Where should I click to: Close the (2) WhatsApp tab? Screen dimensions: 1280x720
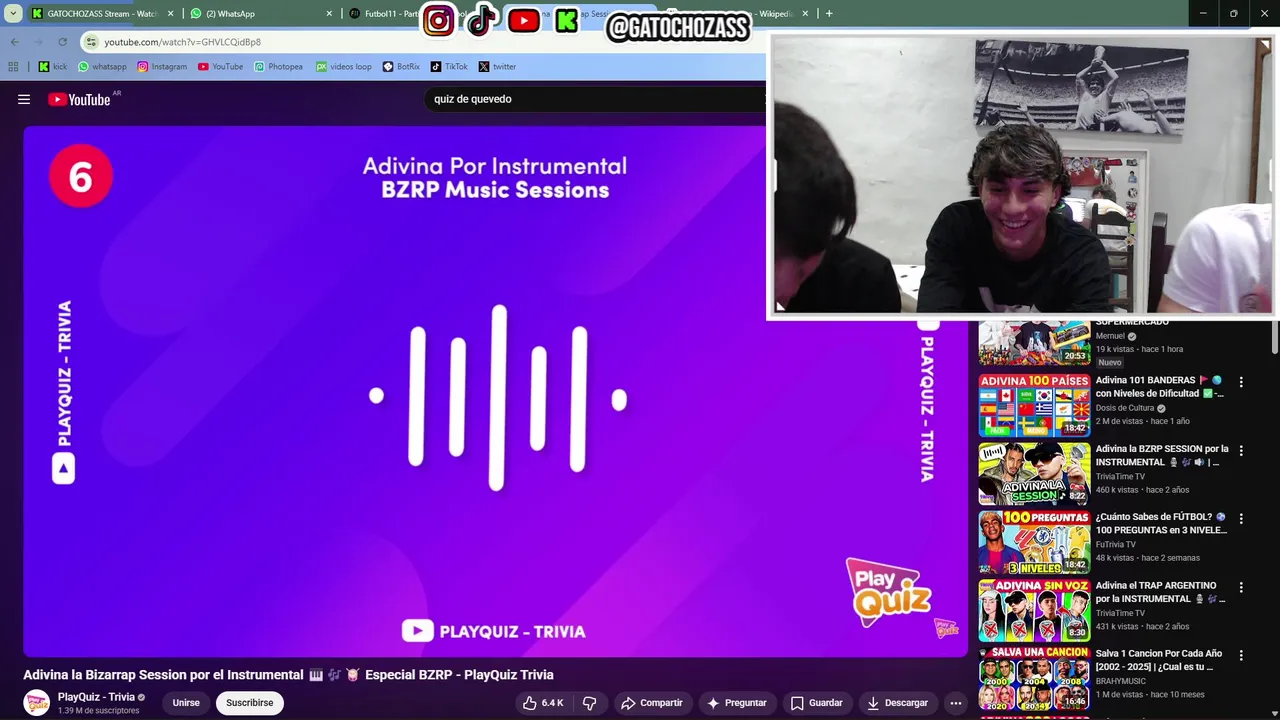pos(329,14)
